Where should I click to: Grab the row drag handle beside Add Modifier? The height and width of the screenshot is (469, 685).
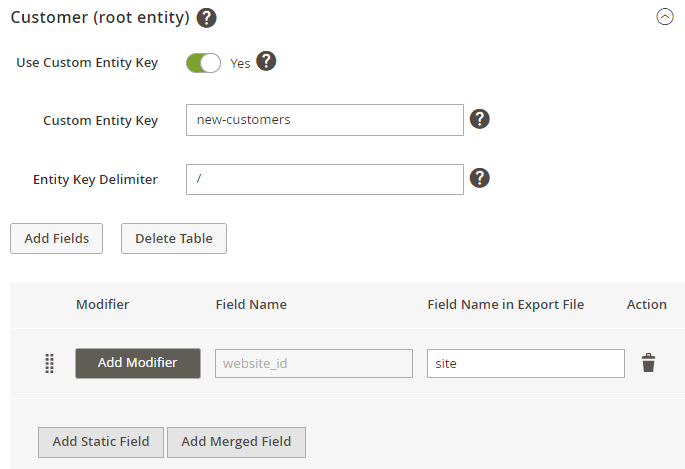49,363
